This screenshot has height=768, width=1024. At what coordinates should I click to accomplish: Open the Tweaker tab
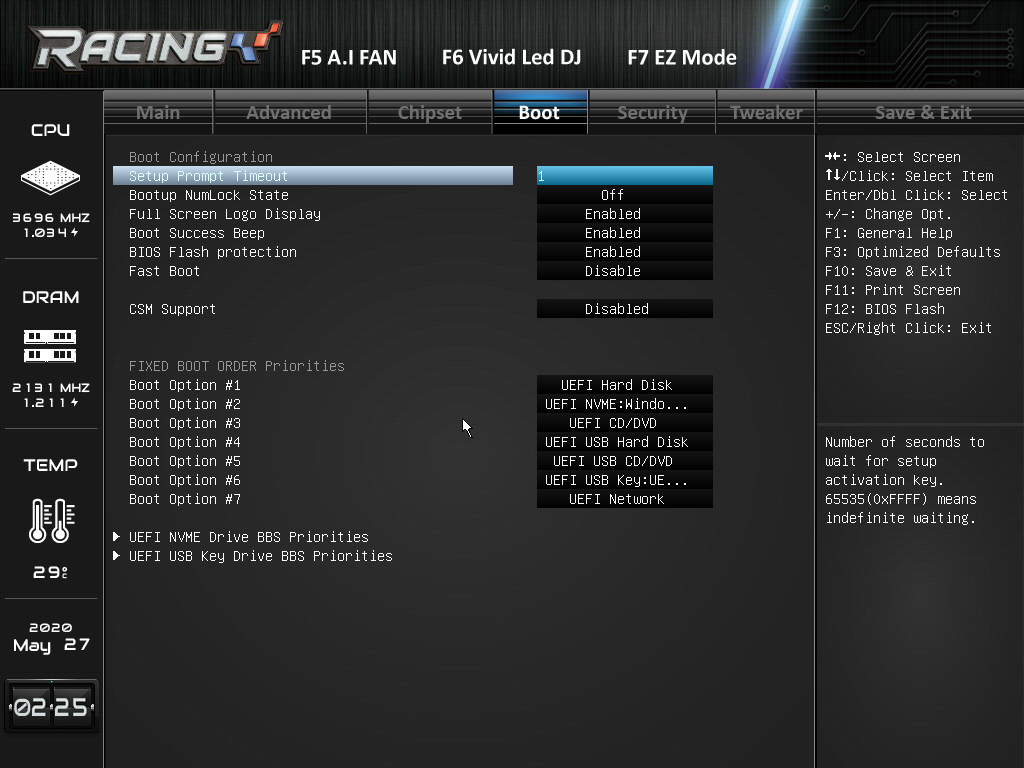766,112
